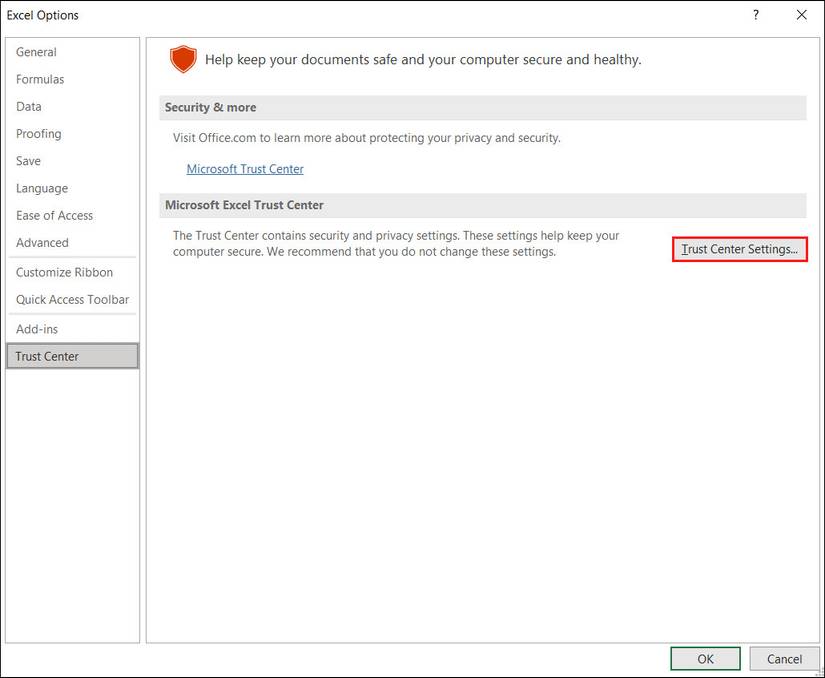Close the Excel Options dialog
The image size is (825, 678).
click(801, 15)
